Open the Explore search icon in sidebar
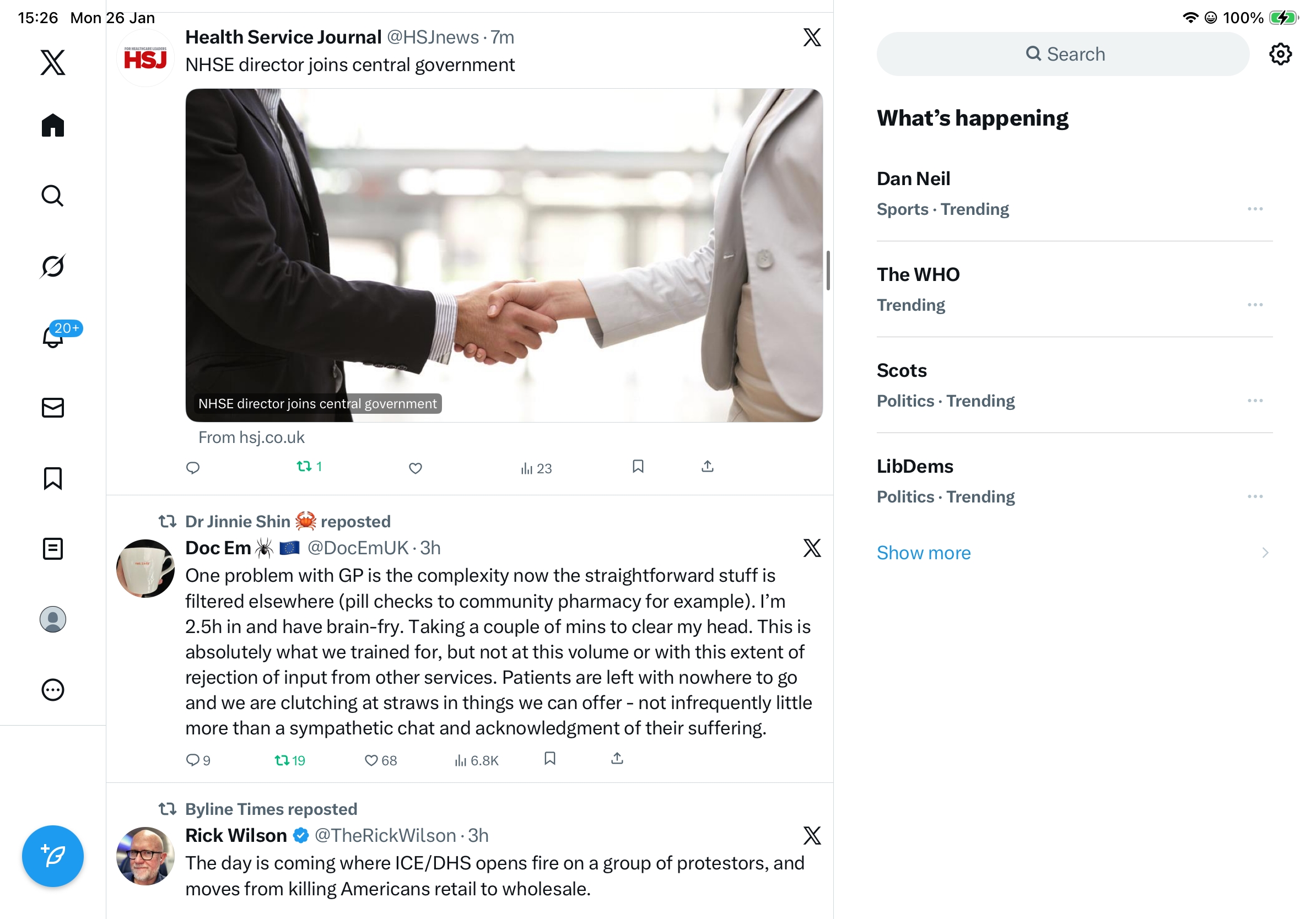The height and width of the screenshot is (919, 1316). 53,196
